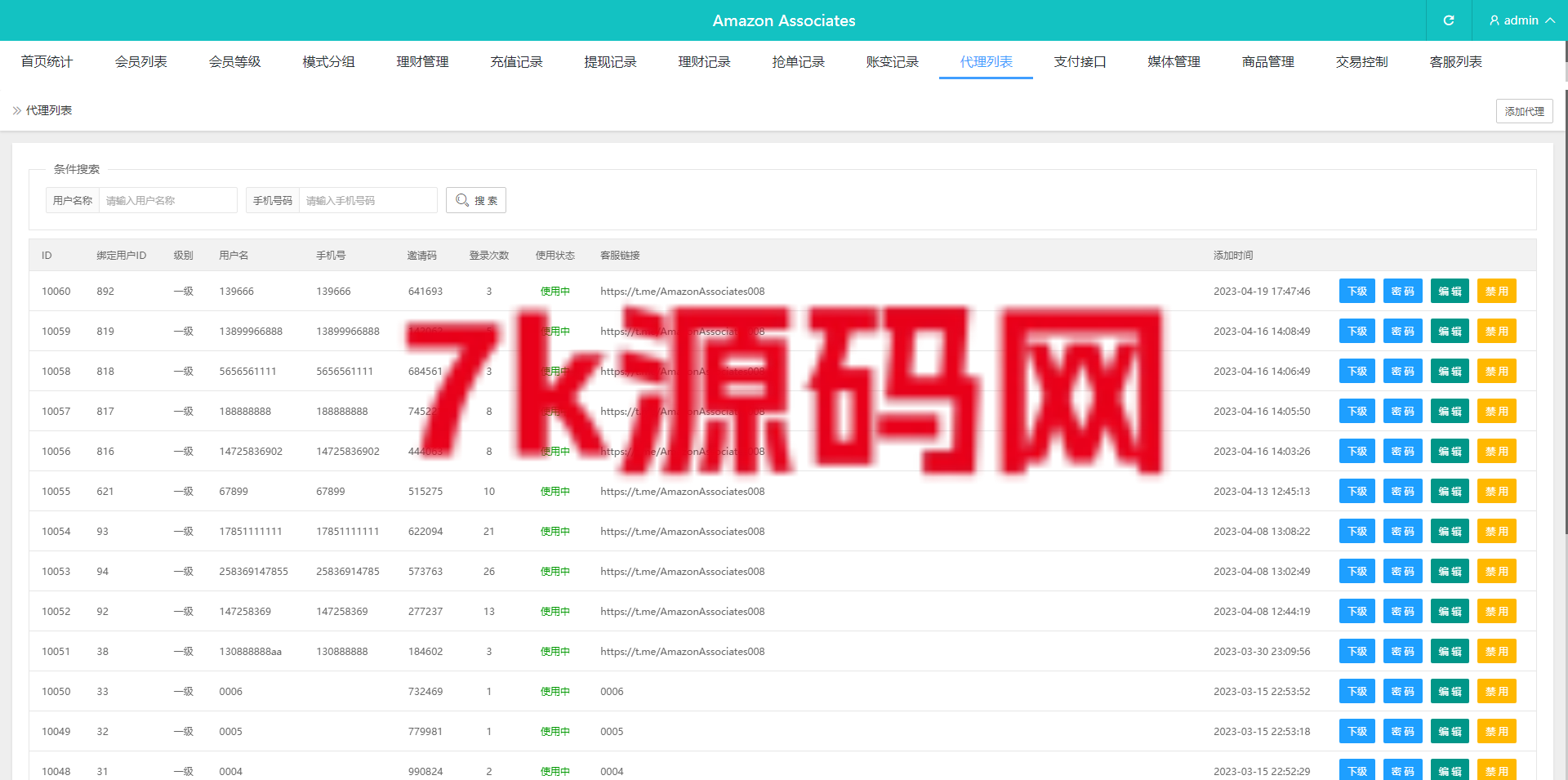Open support link in row 10060
This screenshot has height=780, width=1568.
coord(682,291)
